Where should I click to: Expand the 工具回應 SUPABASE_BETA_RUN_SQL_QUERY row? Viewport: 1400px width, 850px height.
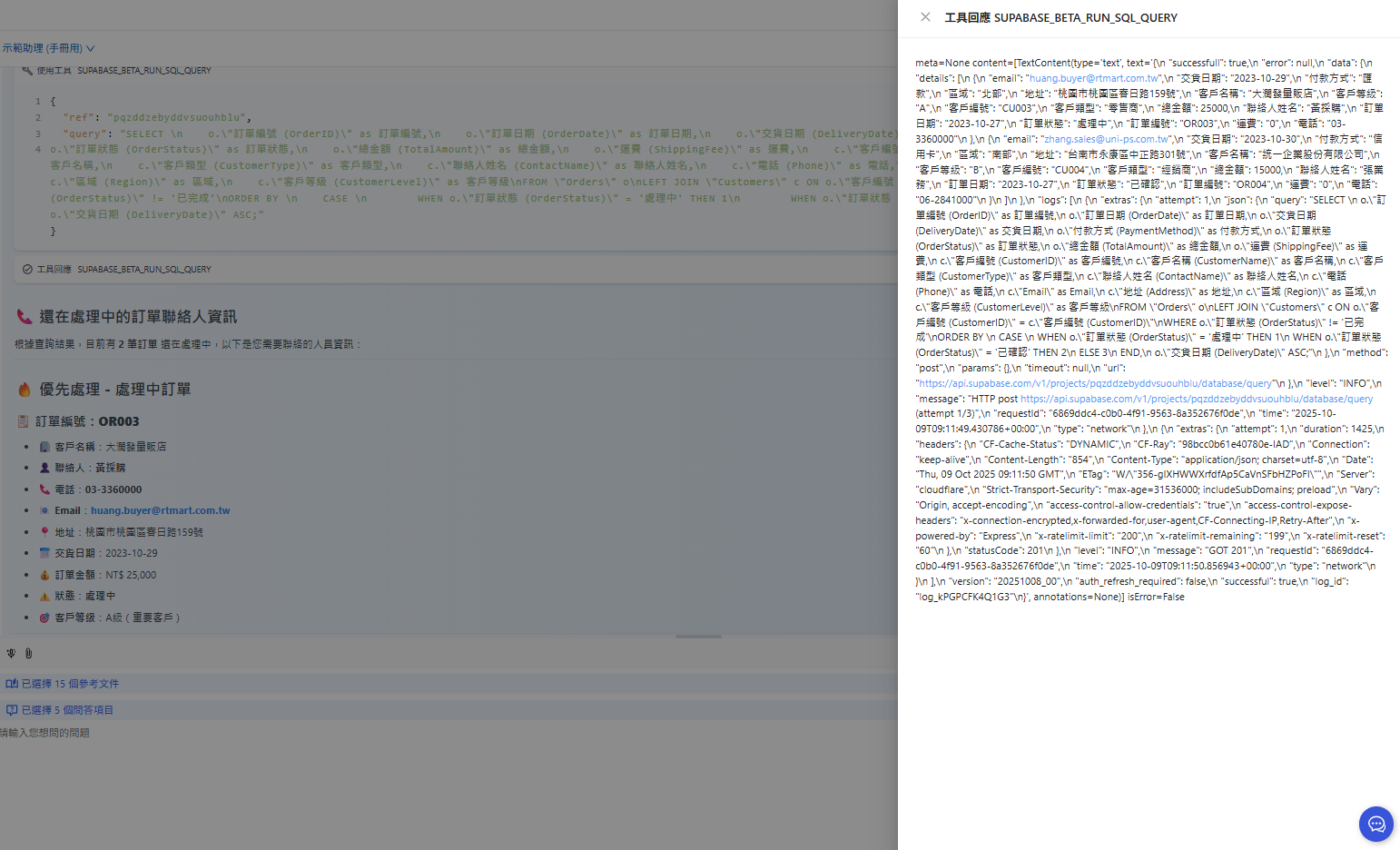point(124,270)
